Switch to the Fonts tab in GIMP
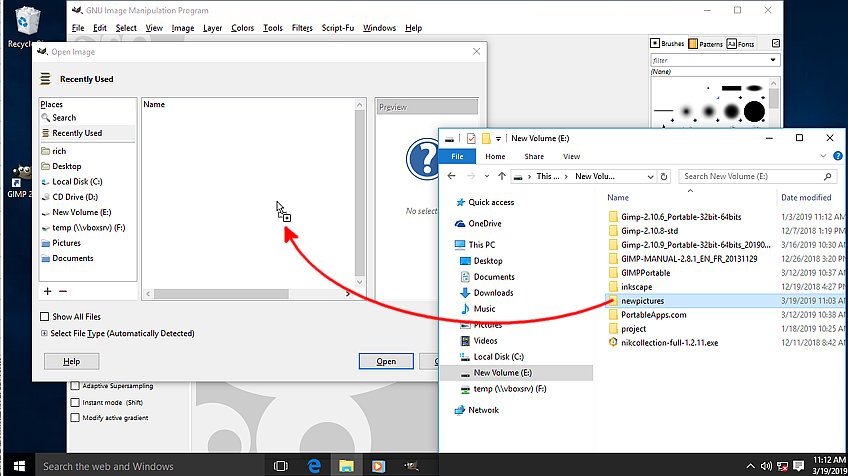 click(740, 44)
